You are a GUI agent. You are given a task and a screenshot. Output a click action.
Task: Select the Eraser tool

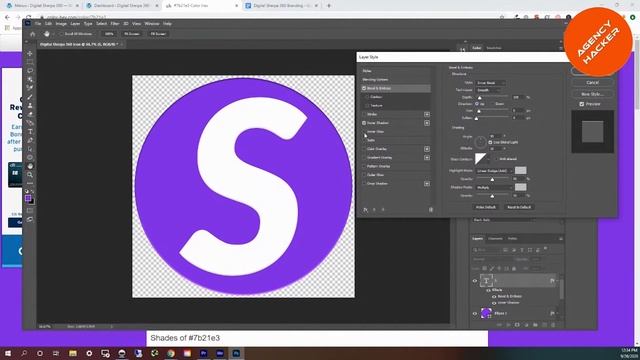pyautogui.click(x=30, y=114)
